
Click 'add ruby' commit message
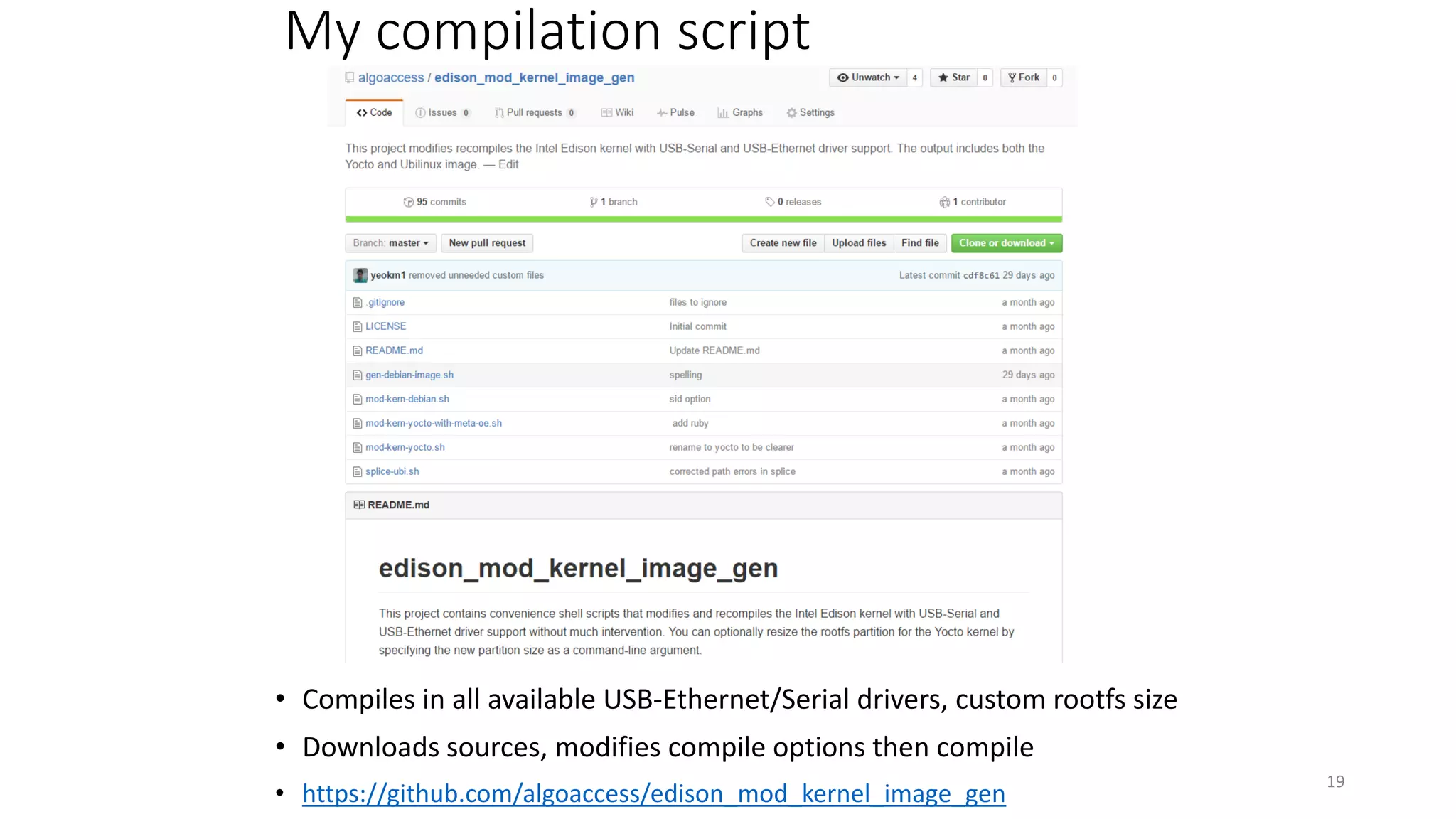pyautogui.click(x=690, y=424)
